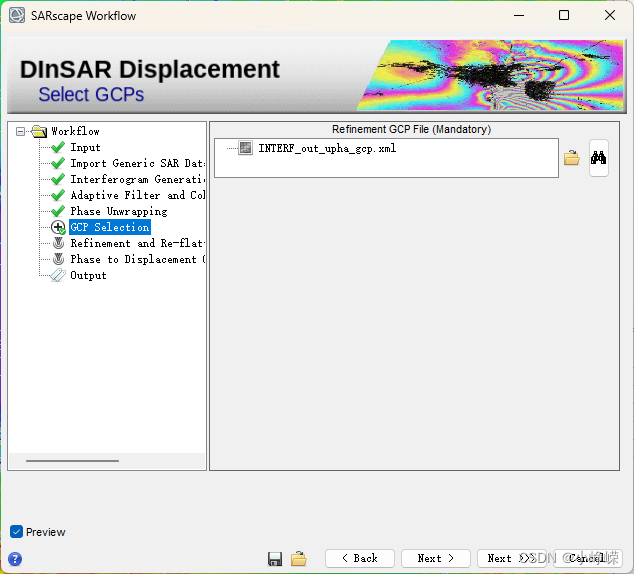Select INTERF_out_upha_gcp.xml file entry

click(x=327, y=148)
